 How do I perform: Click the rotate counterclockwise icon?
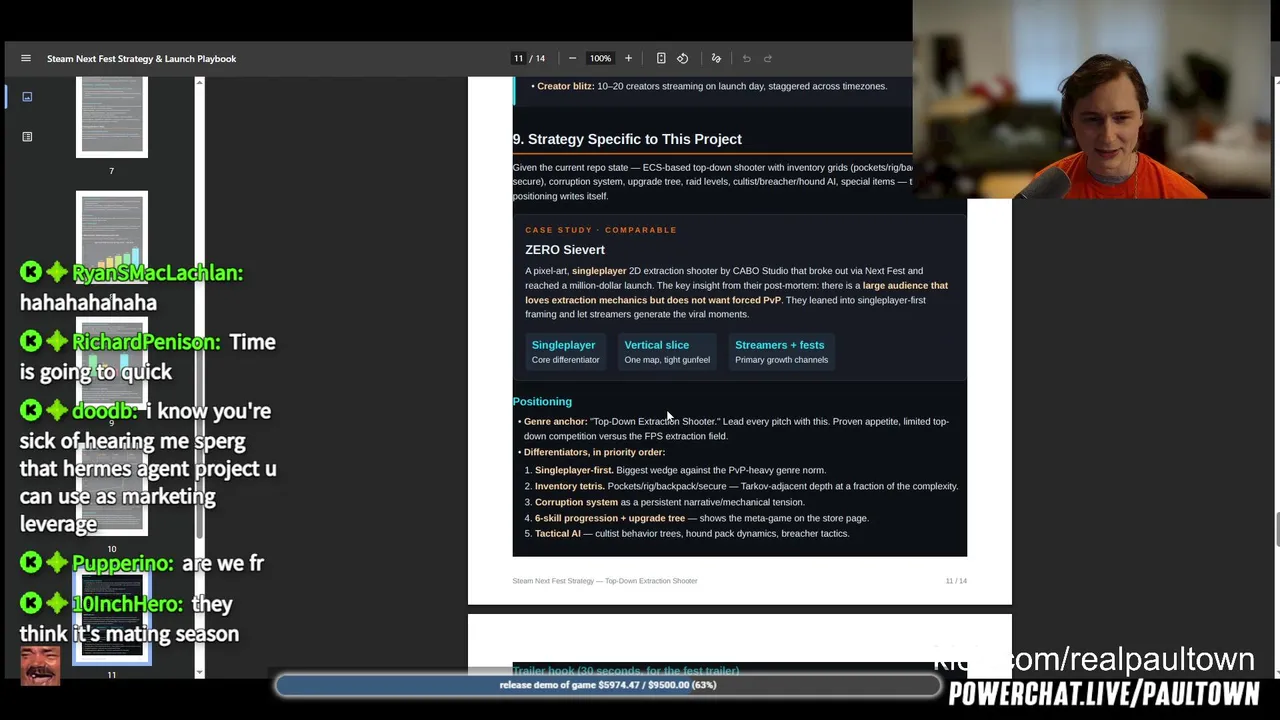[x=683, y=58]
